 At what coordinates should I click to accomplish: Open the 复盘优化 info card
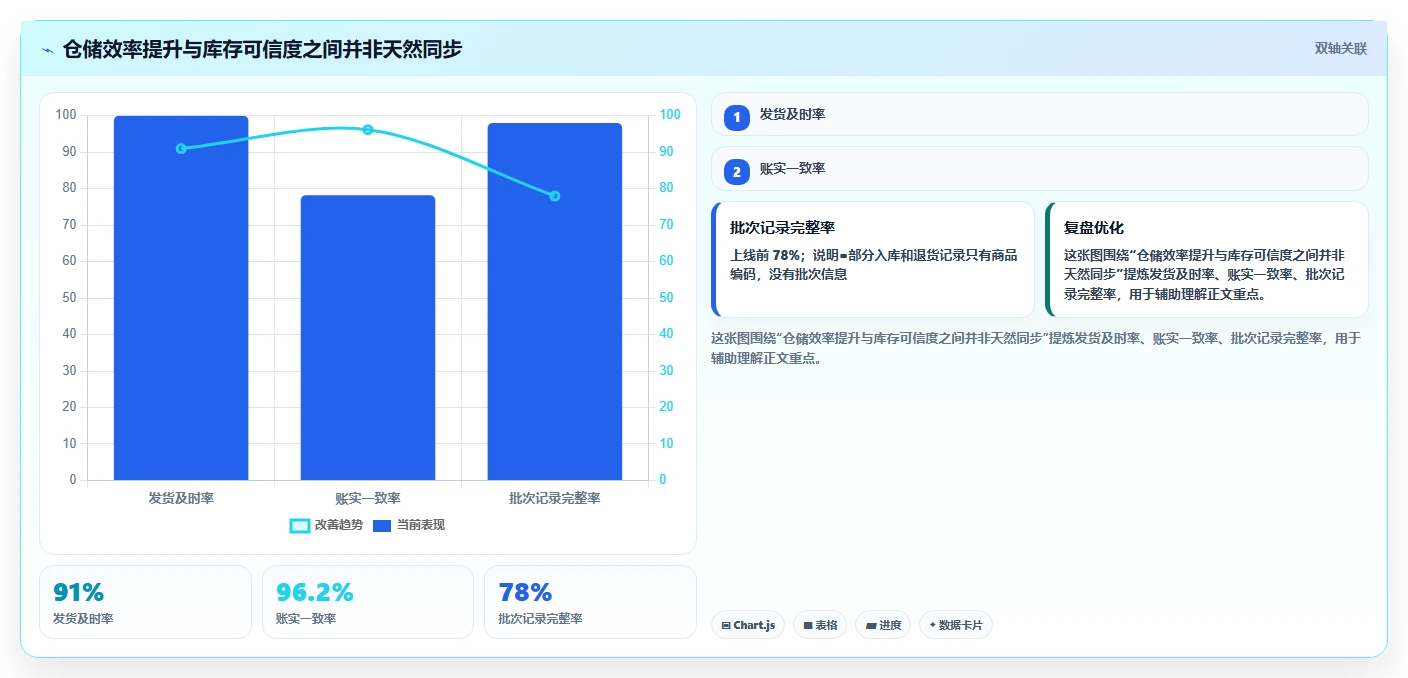tap(1206, 259)
